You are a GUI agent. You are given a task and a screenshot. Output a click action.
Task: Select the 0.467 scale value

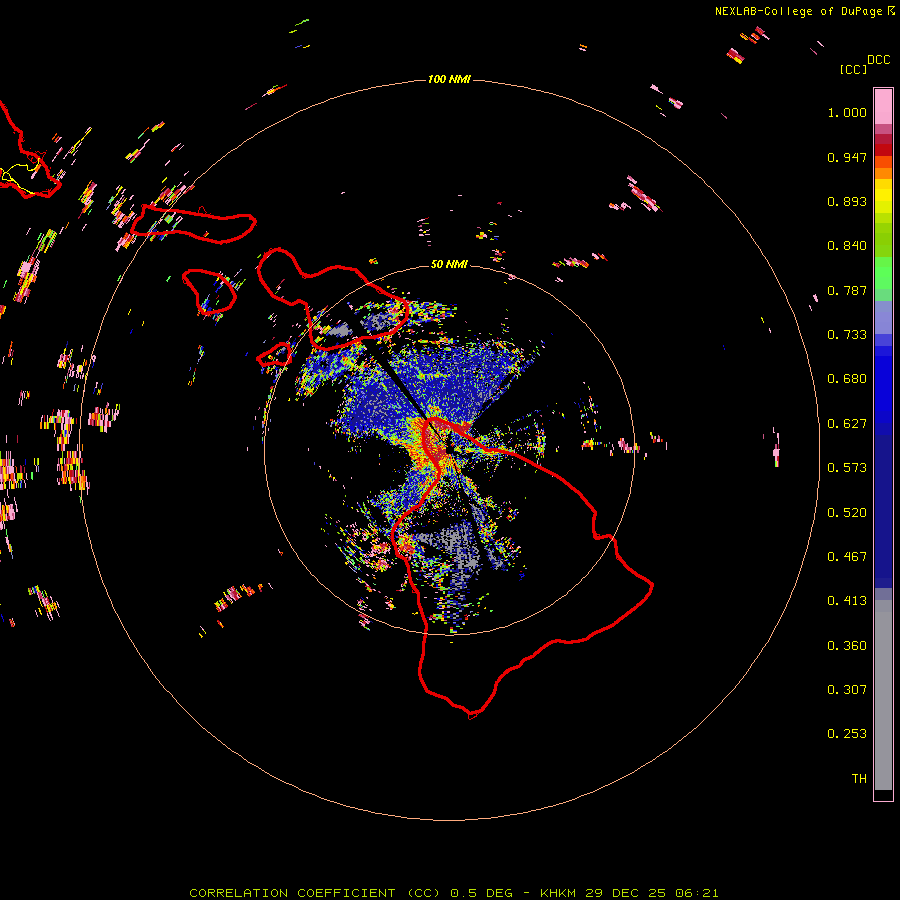pos(847,557)
